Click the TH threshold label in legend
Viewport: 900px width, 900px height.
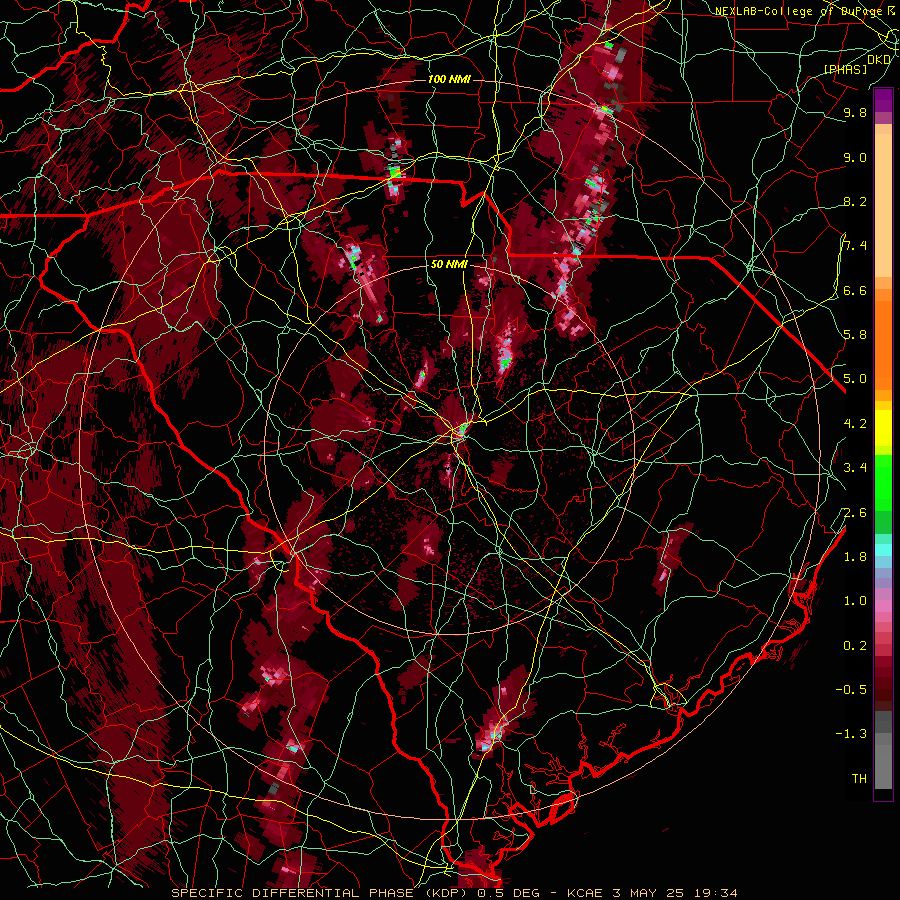(859, 779)
